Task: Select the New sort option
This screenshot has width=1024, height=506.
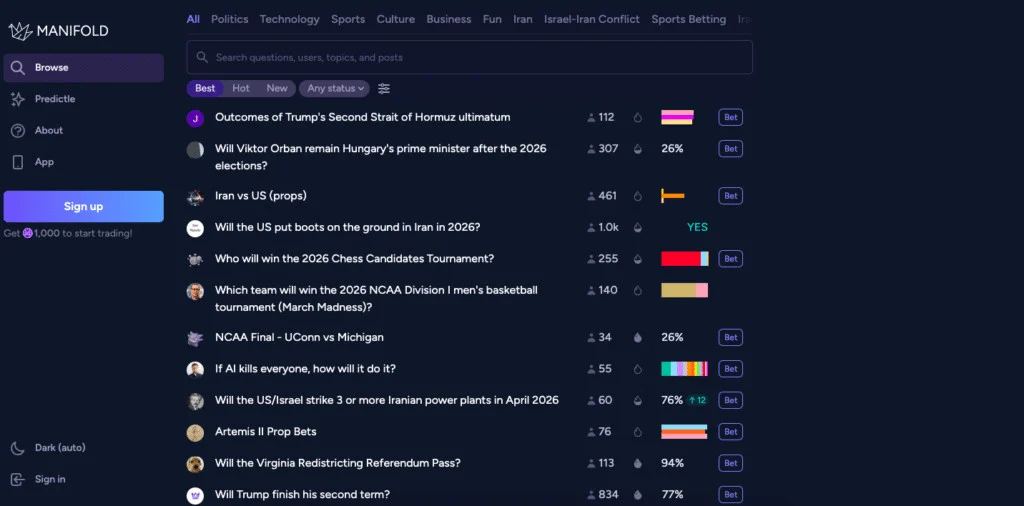Action: pos(277,89)
